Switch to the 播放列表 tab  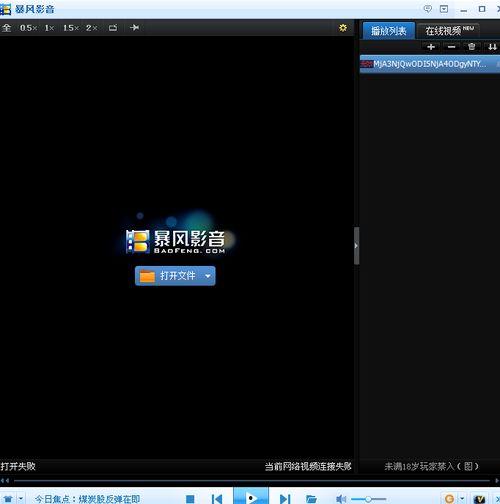click(389, 31)
